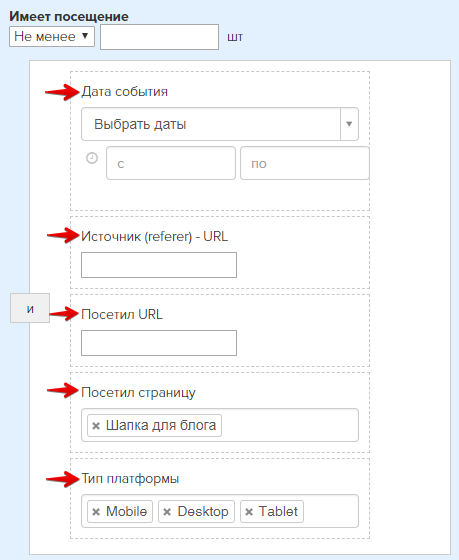459x560 pixels.
Task: Focus the 'по' end date field
Action: pos(305,163)
